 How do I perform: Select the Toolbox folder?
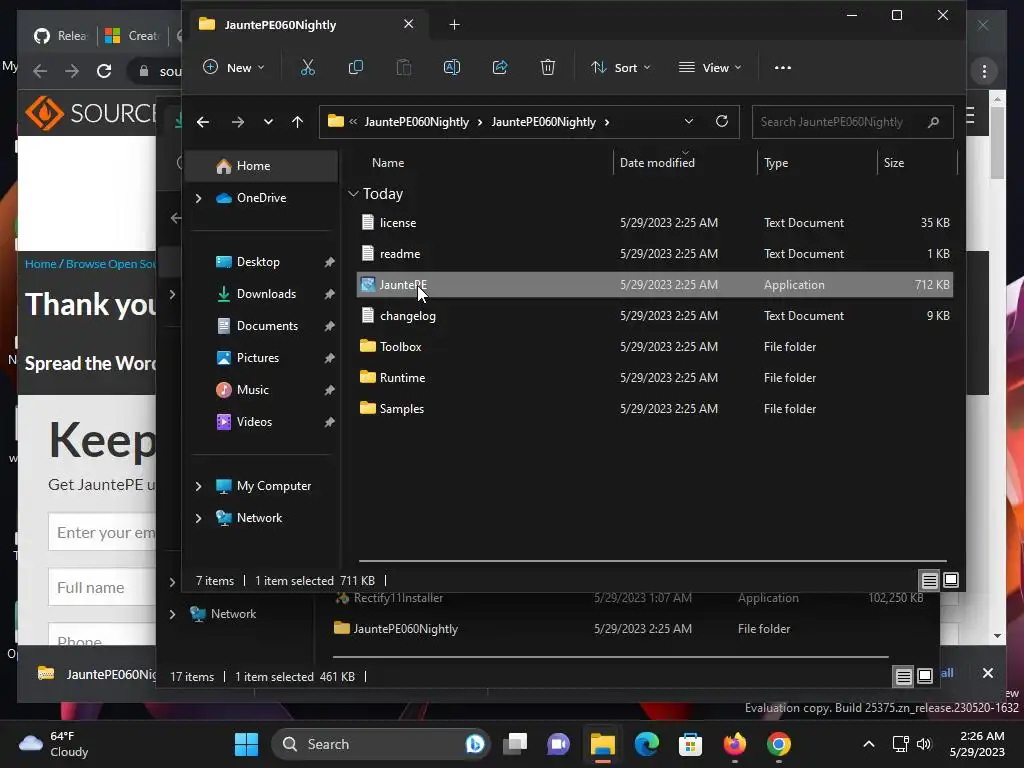pos(654,347)
